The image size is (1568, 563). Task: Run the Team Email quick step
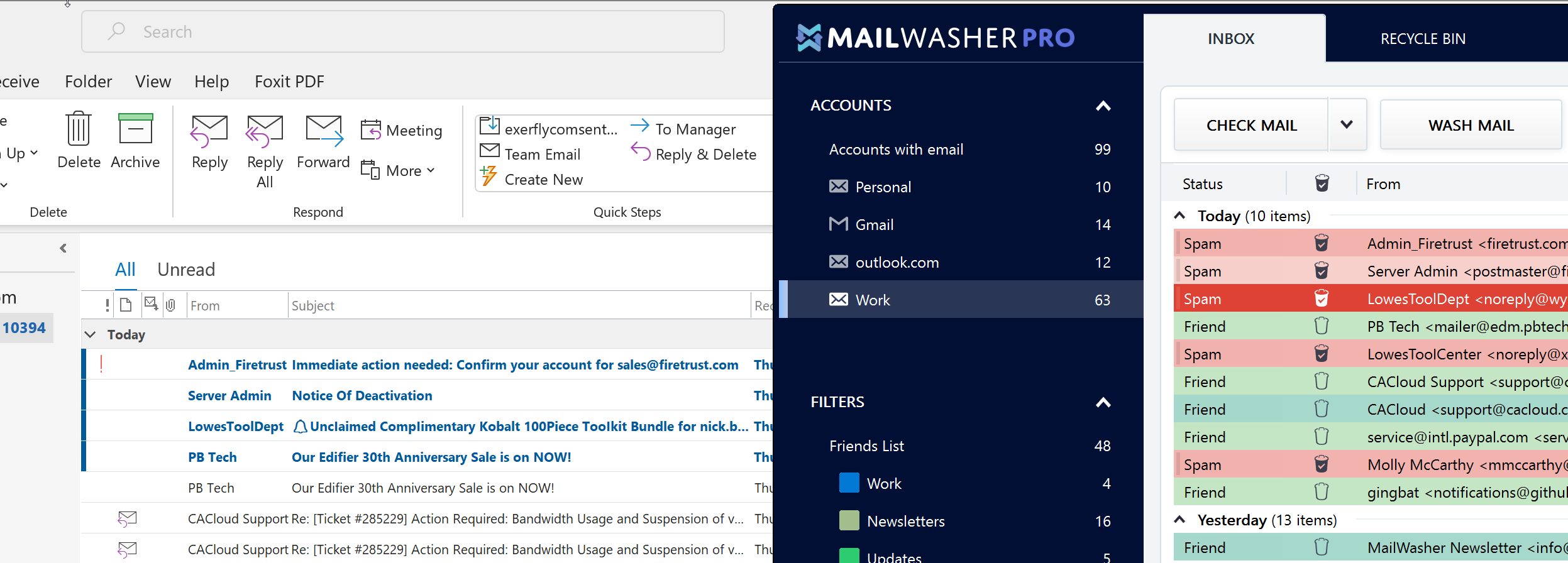tap(530, 154)
